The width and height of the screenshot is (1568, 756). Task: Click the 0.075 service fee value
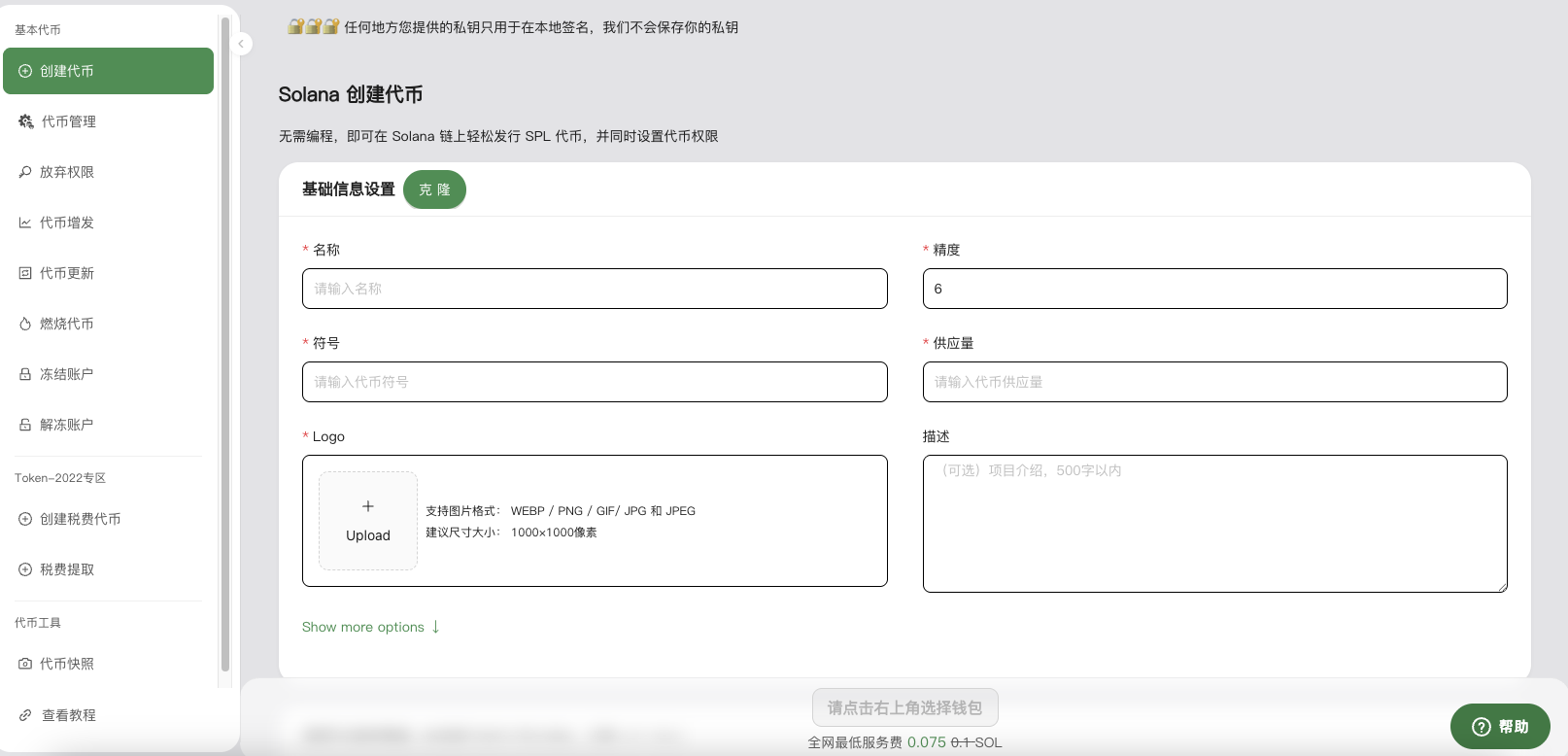click(927, 742)
